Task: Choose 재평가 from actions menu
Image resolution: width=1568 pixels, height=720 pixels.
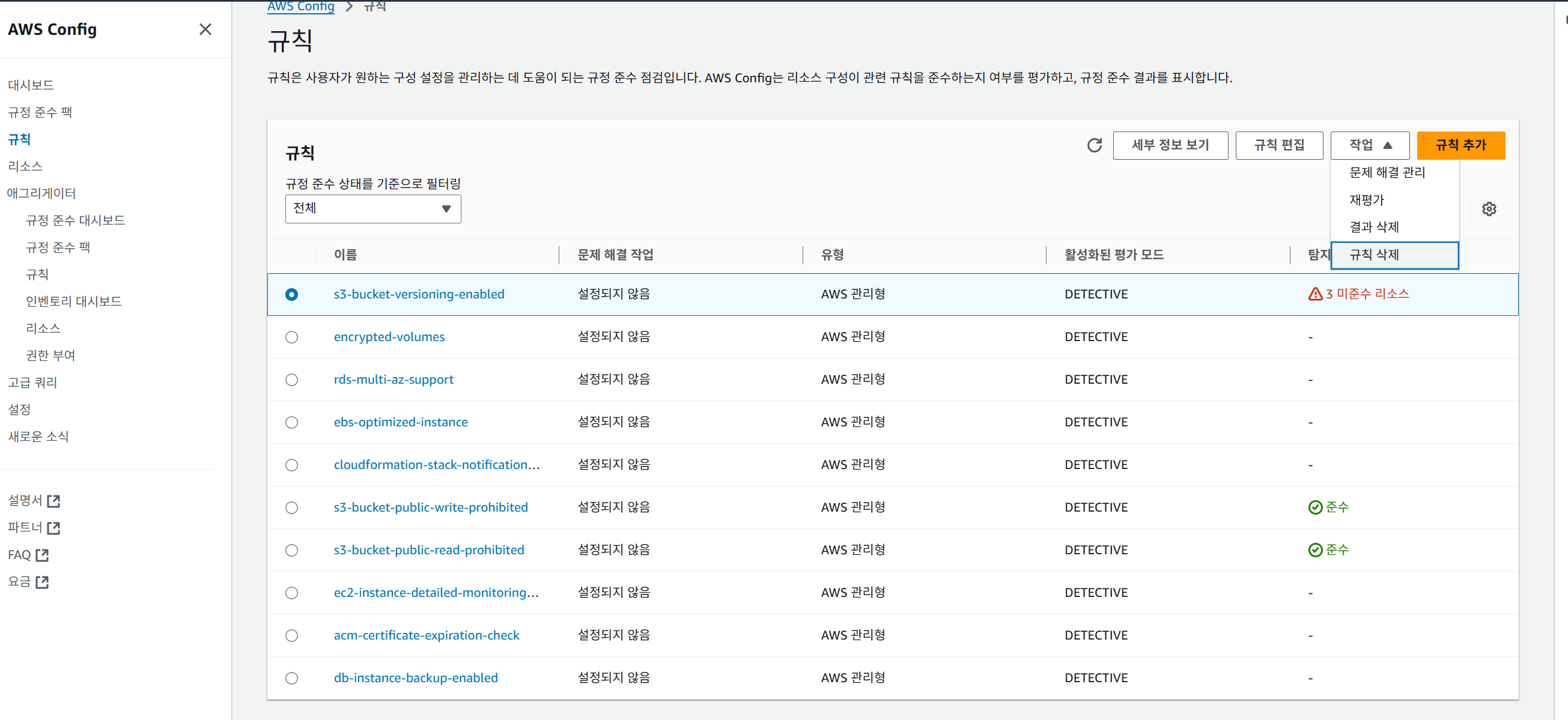Action: click(1367, 200)
